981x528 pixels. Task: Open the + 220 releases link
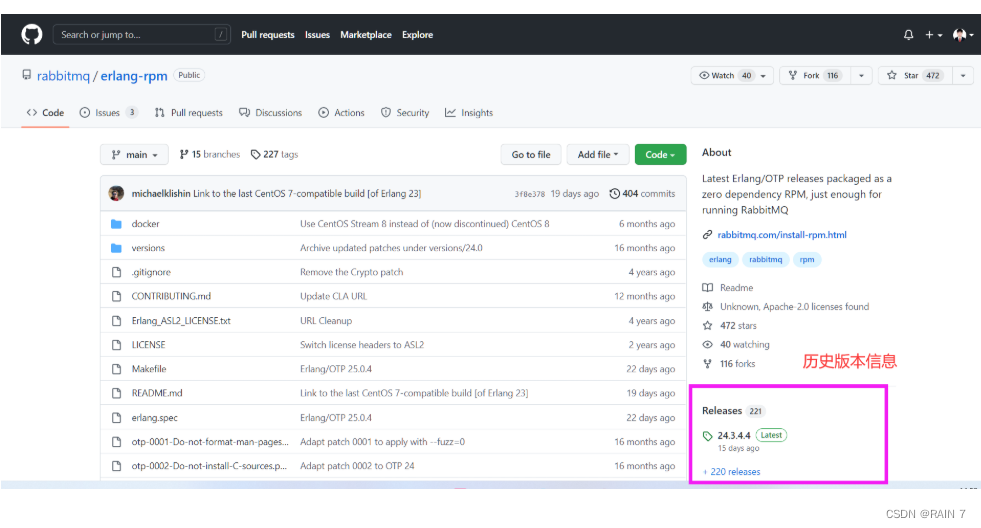[731, 472]
